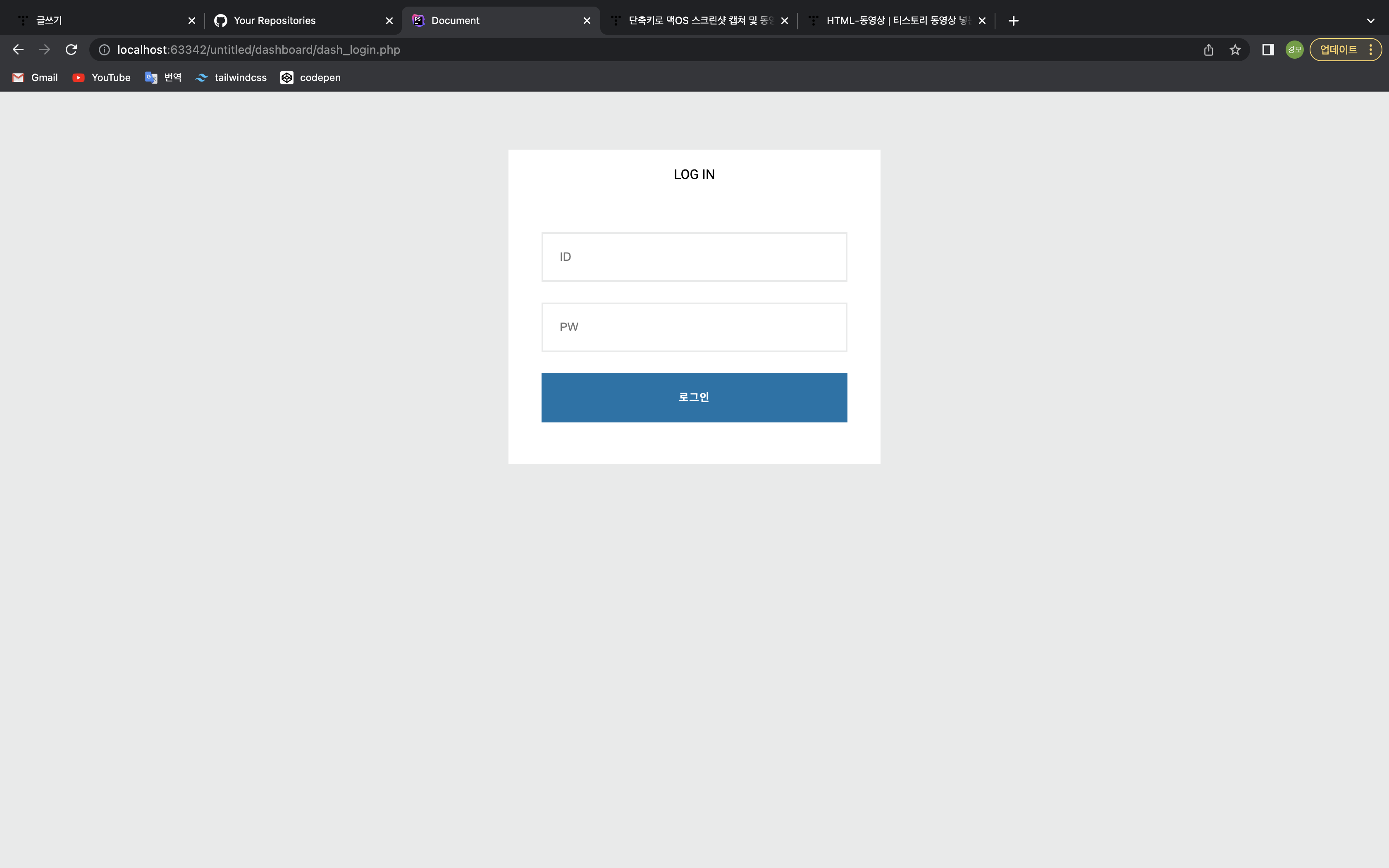Switch to Your Repositories tab
The height and width of the screenshot is (868, 1389).
click(274, 21)
